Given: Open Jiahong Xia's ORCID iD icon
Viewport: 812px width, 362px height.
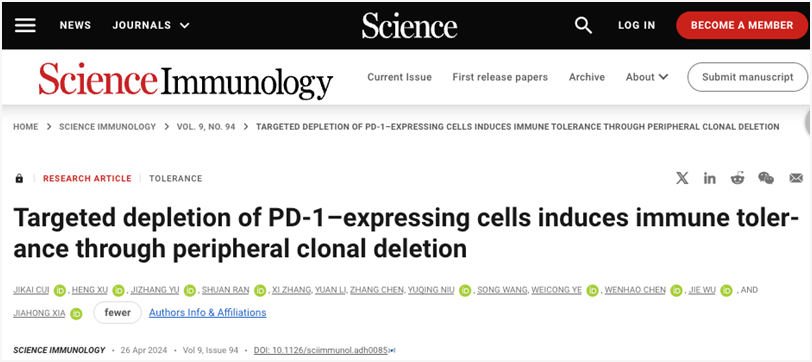Looking at the screenshot, I should click(77, 313).
